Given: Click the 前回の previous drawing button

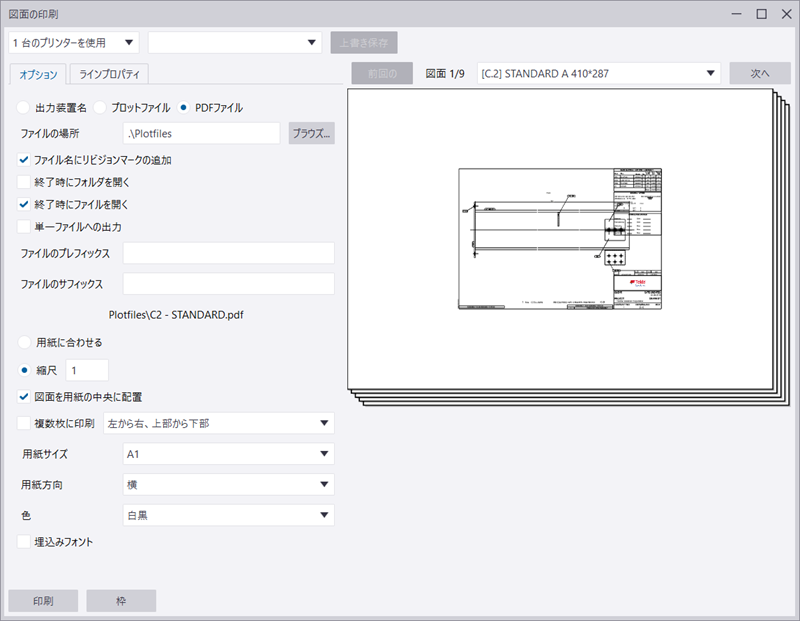Looking at the screenshot, I should pos(382,73).
